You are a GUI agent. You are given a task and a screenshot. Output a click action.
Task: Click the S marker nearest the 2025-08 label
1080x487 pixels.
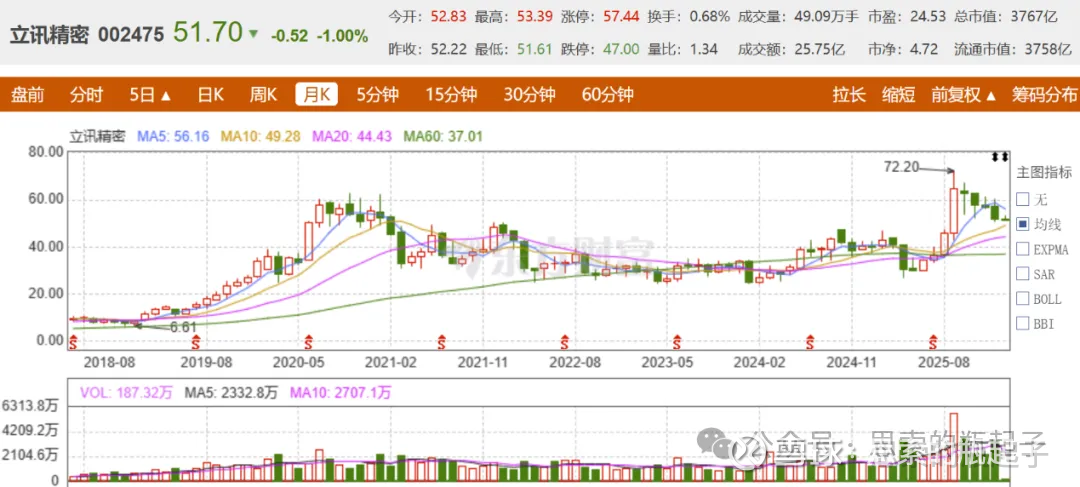pyautogui.click(x=934, y=340)
